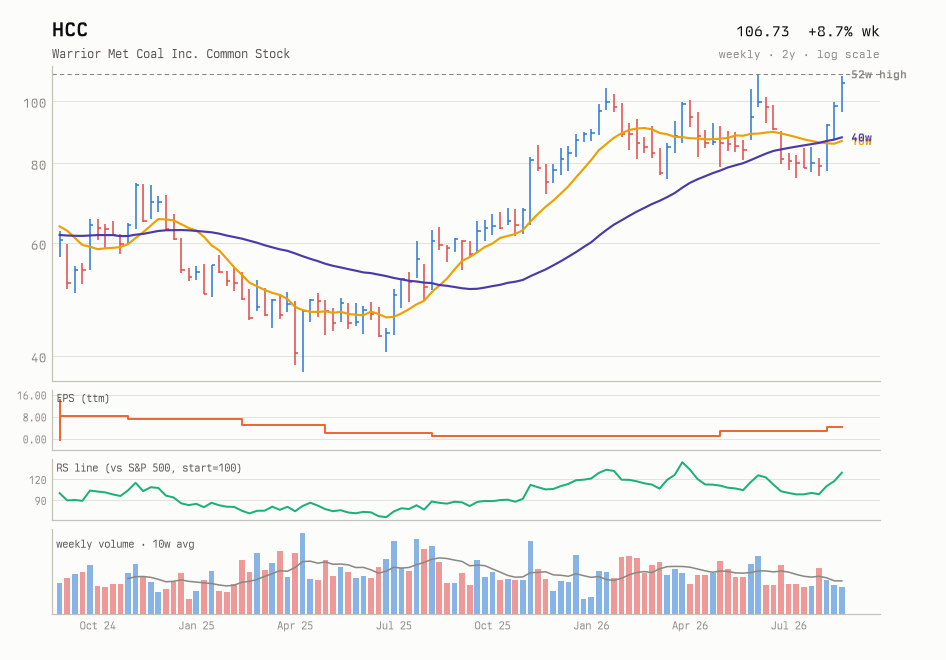Click the EPS (ttm) panel label
Image resolution: width=946 pixels, height=660 pixels.
tap(83, 398)
